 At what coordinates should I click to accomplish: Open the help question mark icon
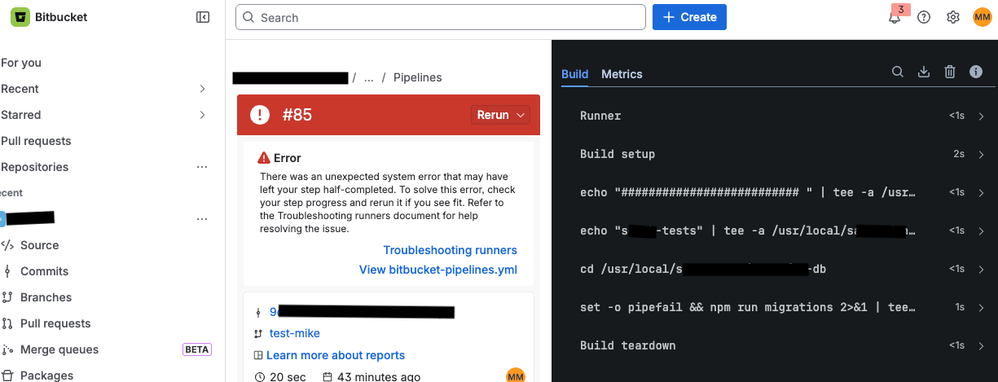click(924, 17)
